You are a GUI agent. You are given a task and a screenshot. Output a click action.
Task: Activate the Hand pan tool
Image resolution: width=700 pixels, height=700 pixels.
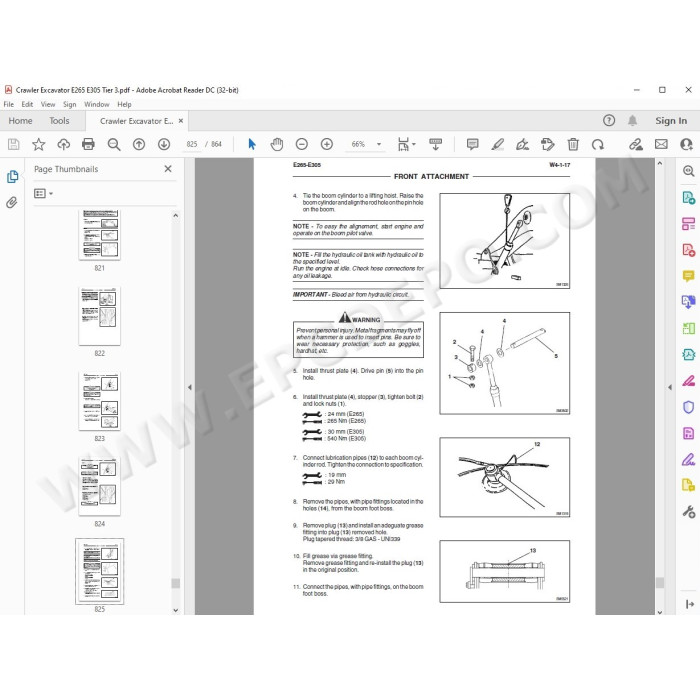pyautogui.click(x=277, y=144)
